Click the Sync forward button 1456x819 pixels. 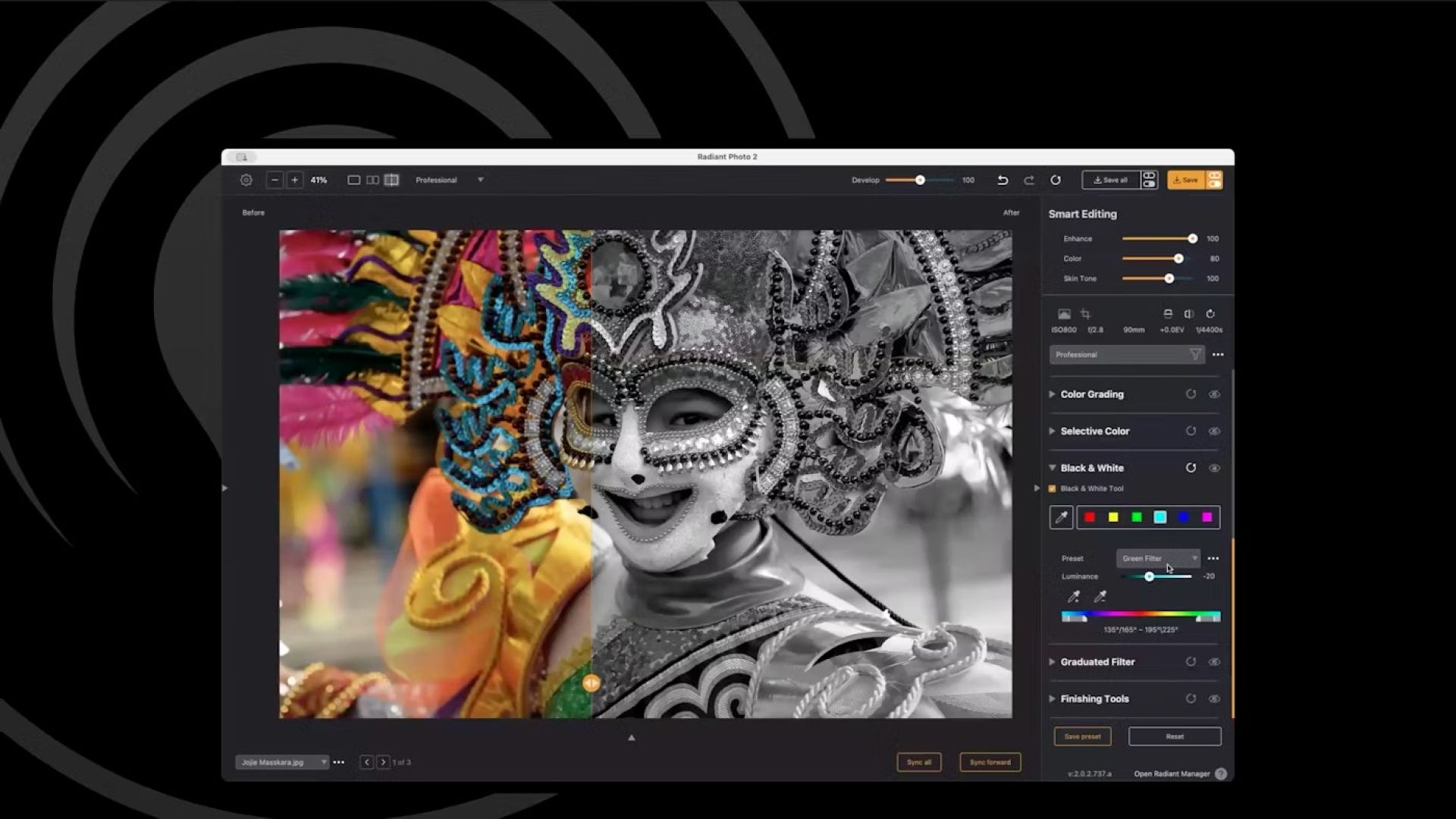(990, 762)
